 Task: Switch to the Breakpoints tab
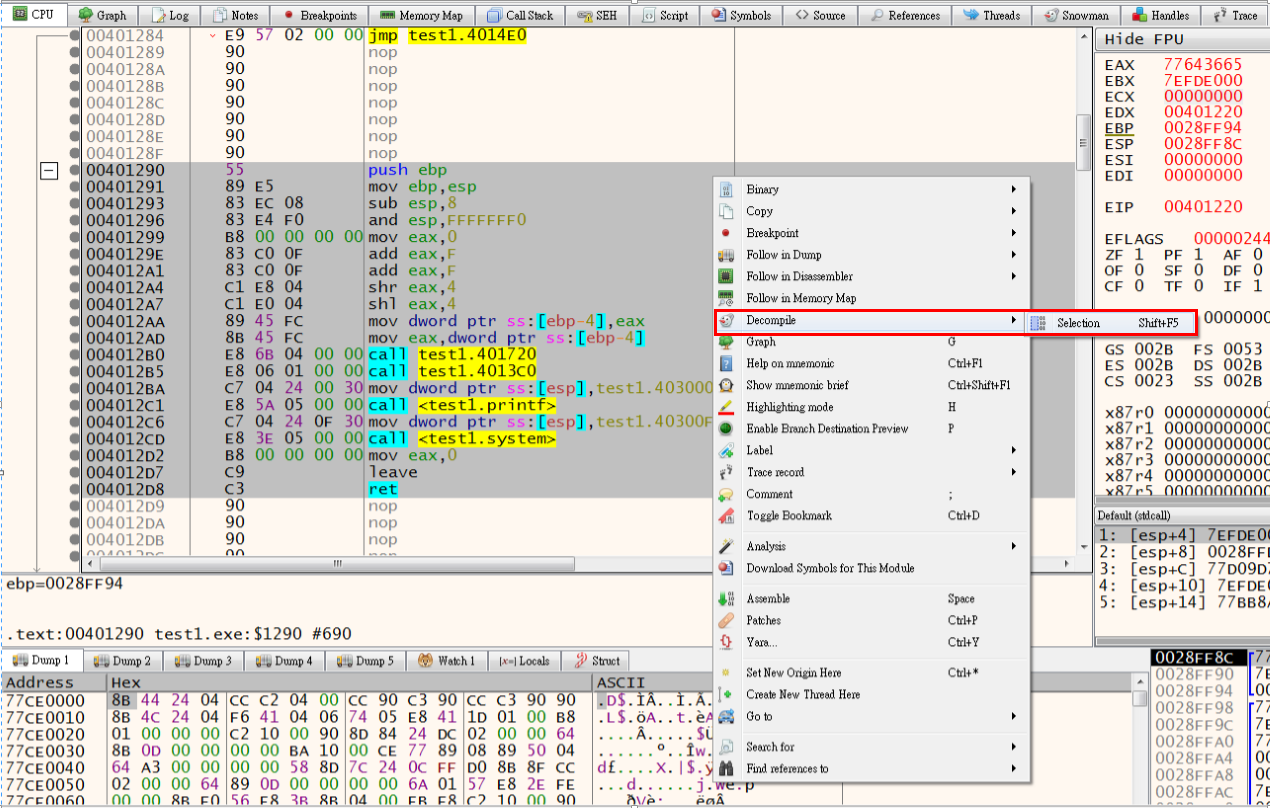click(x=319, y=15)
